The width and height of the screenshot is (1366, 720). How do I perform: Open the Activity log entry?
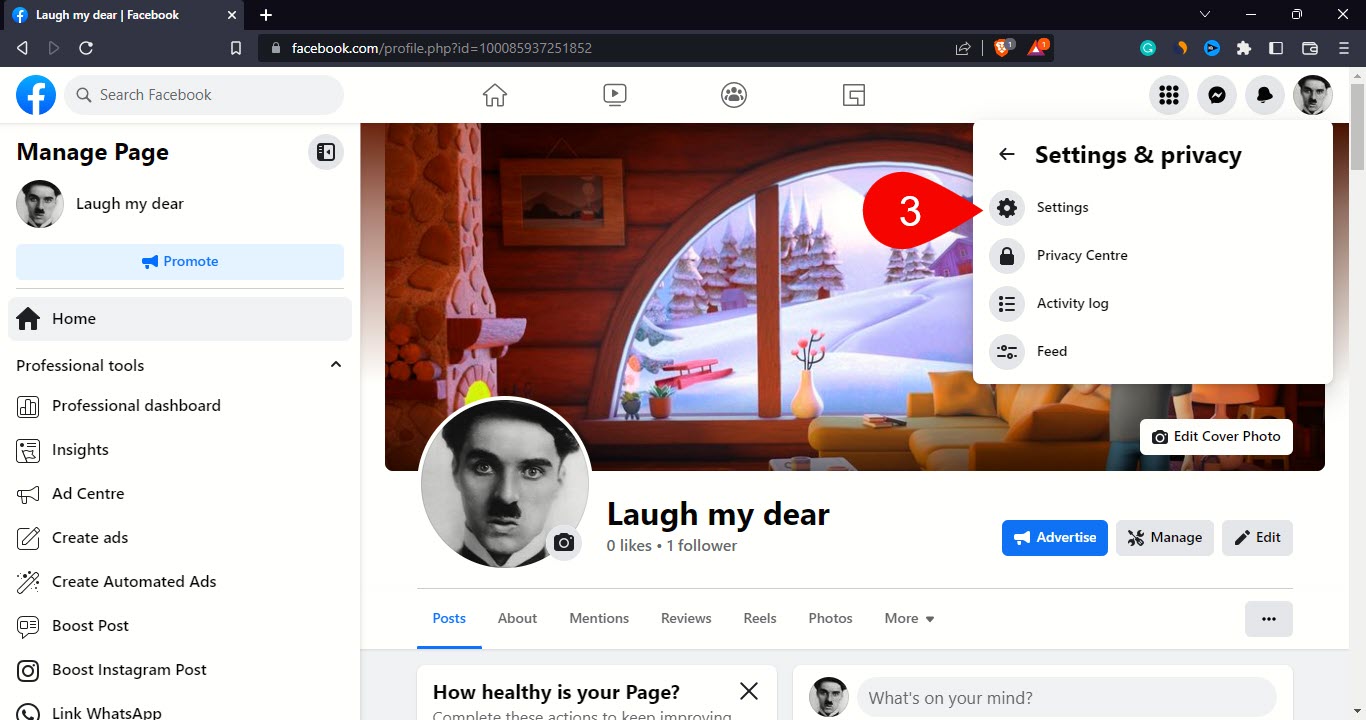point(1073,303)
